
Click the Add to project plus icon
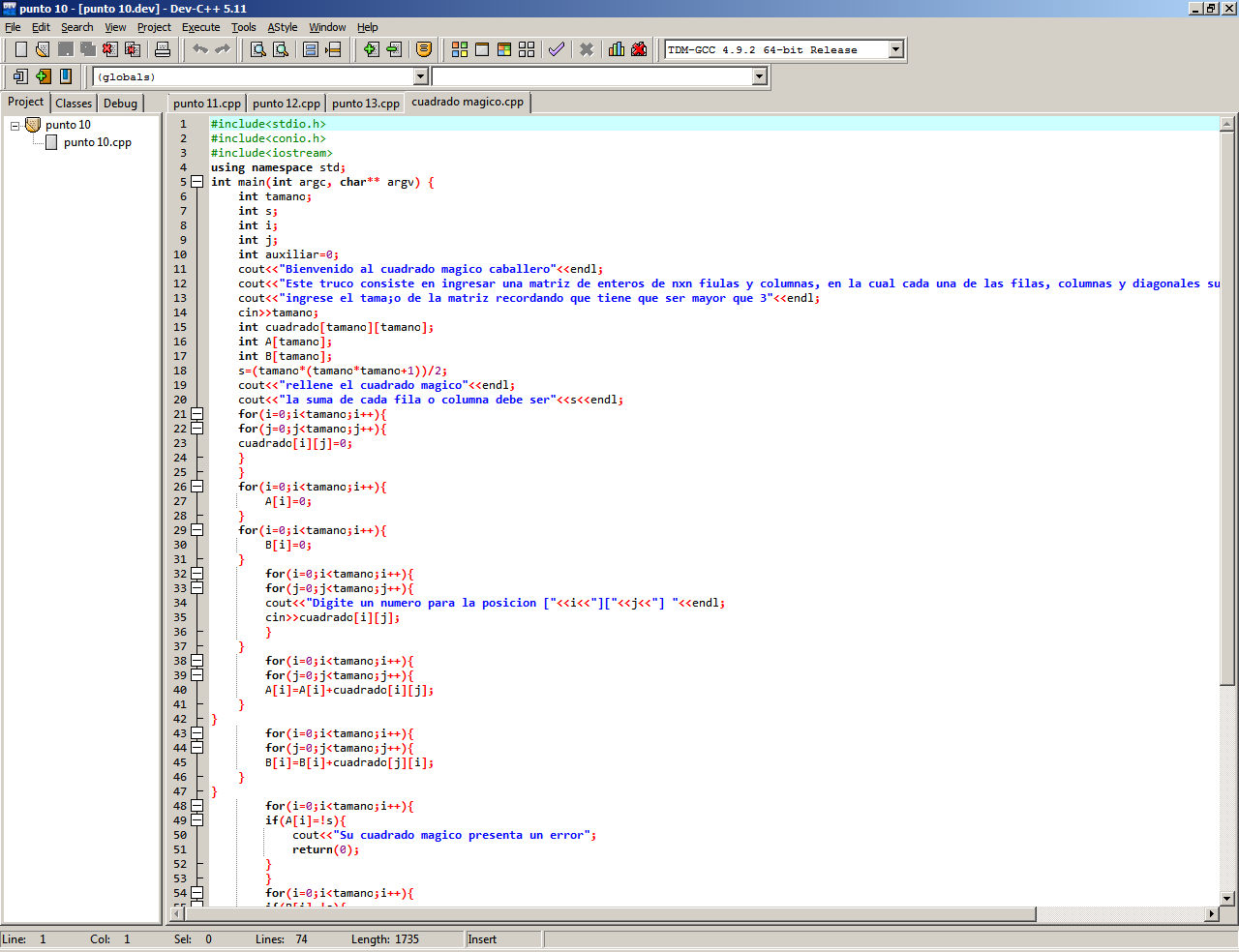click(x=371, y=49)
